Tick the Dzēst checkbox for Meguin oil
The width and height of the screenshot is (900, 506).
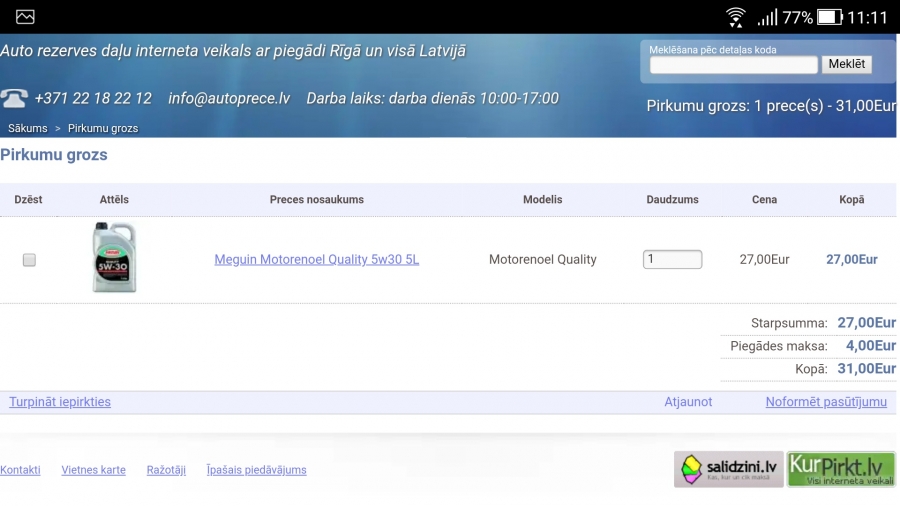coord(29,260)
